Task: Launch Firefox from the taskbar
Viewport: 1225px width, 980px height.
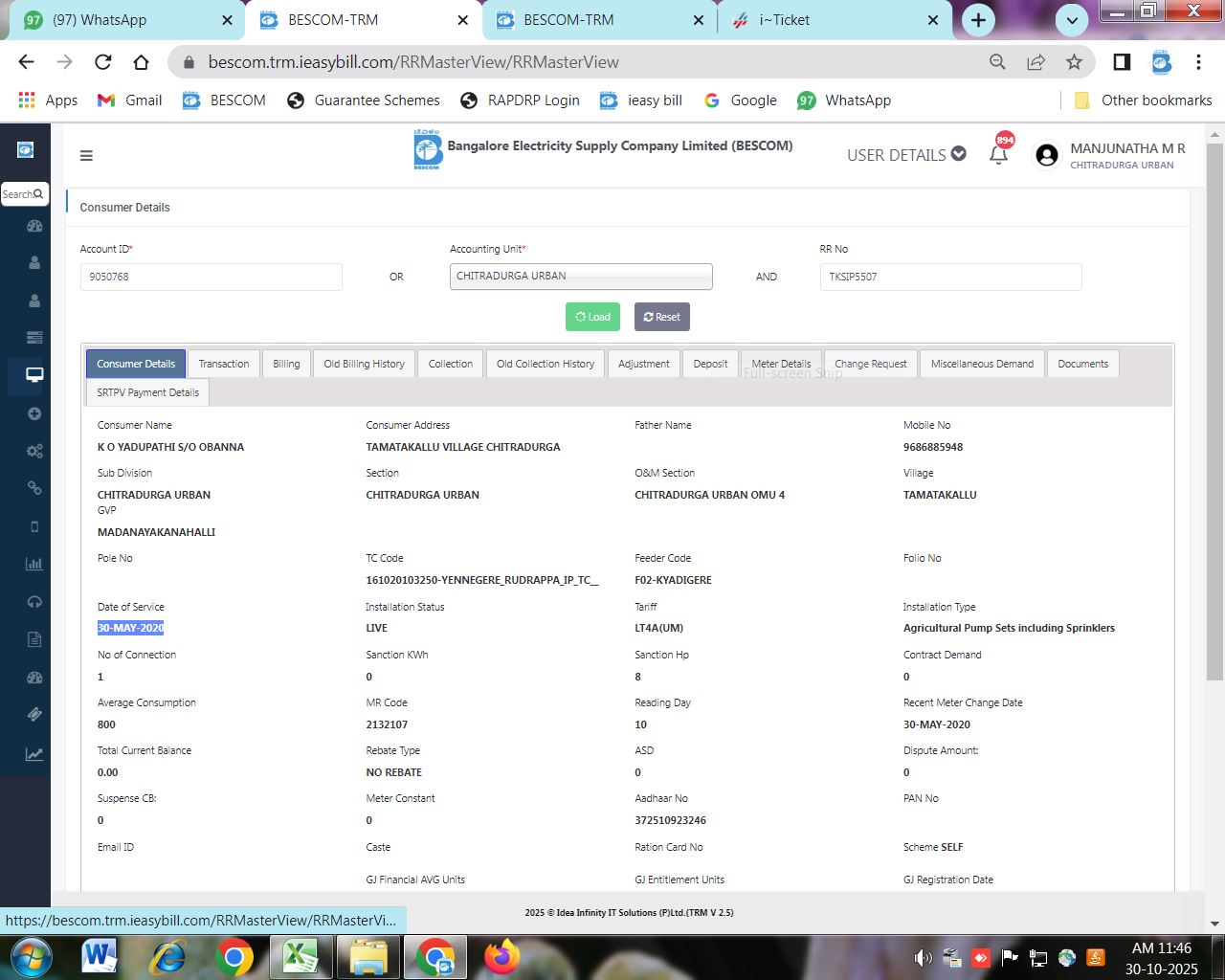Action: [501, 957]
